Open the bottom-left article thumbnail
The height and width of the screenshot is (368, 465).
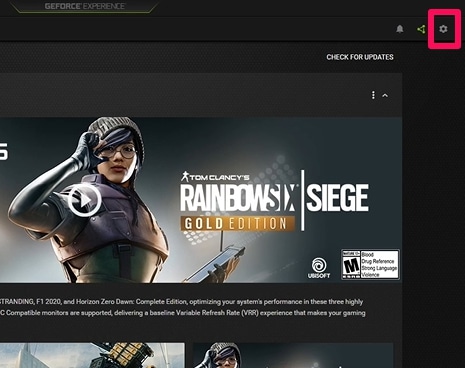click(92, 355)
